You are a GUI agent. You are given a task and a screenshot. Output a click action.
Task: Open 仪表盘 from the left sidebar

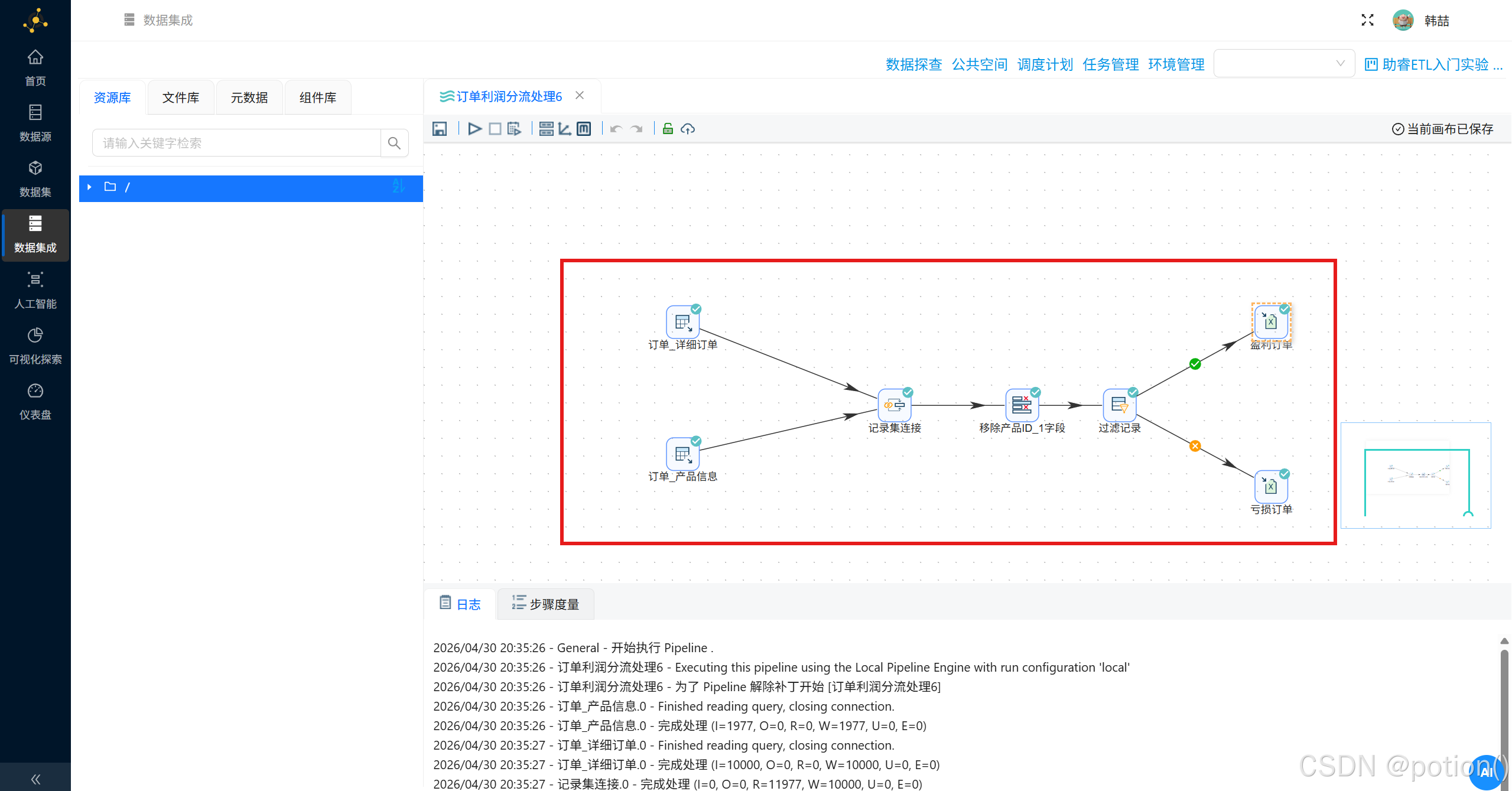pos(35,401)
